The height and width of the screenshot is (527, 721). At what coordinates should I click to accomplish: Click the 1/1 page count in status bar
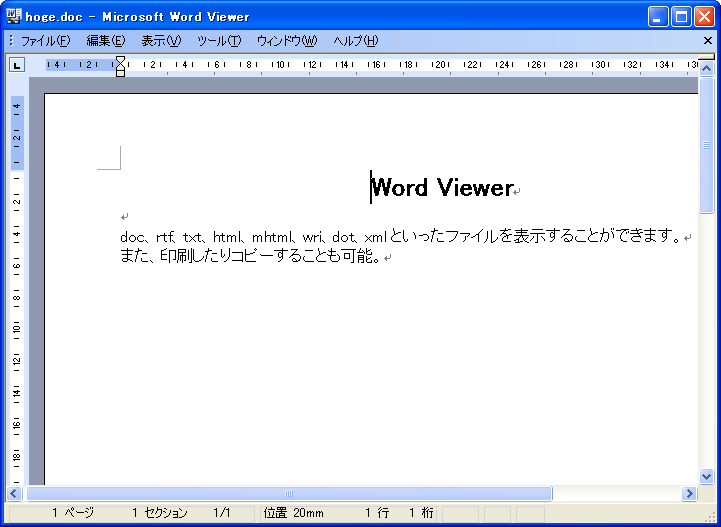222,513
